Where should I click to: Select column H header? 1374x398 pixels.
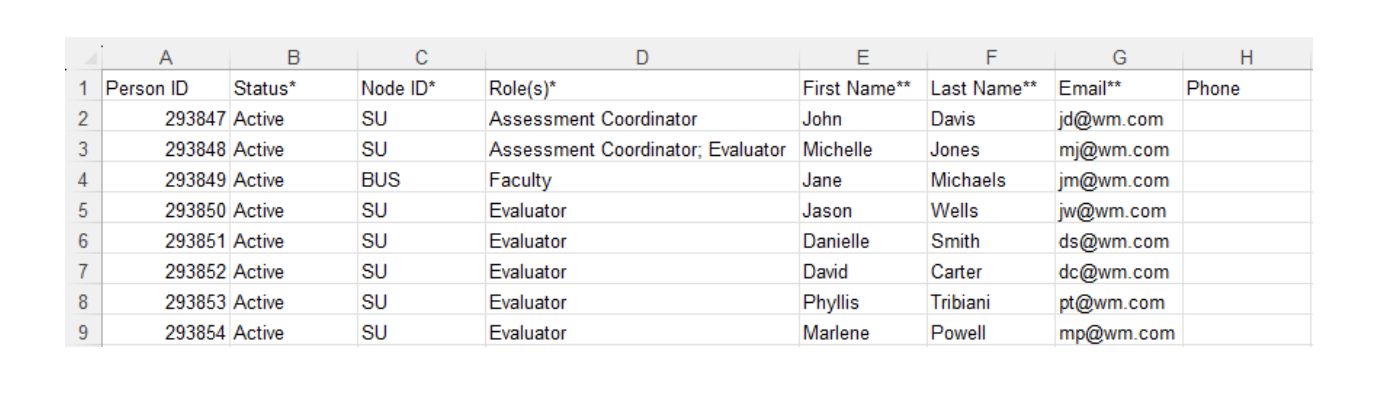(x=1247, y=58)
